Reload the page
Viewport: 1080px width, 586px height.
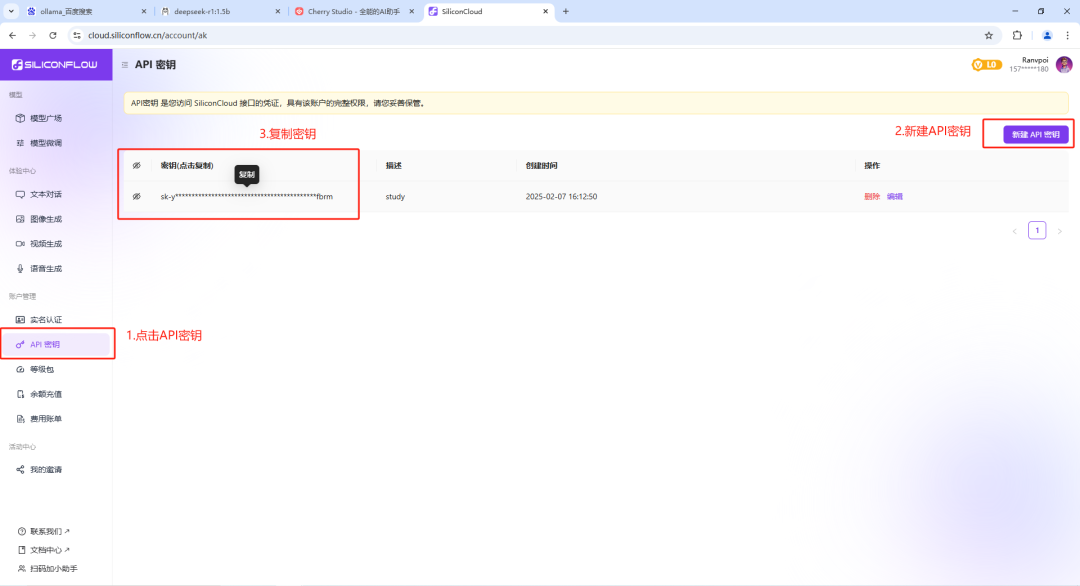tap(53, 35)
